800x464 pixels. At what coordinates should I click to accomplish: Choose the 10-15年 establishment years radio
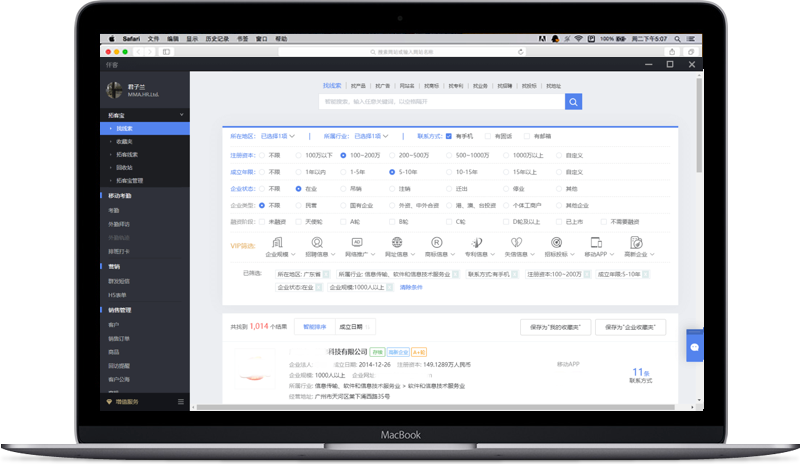pos(449,171)
